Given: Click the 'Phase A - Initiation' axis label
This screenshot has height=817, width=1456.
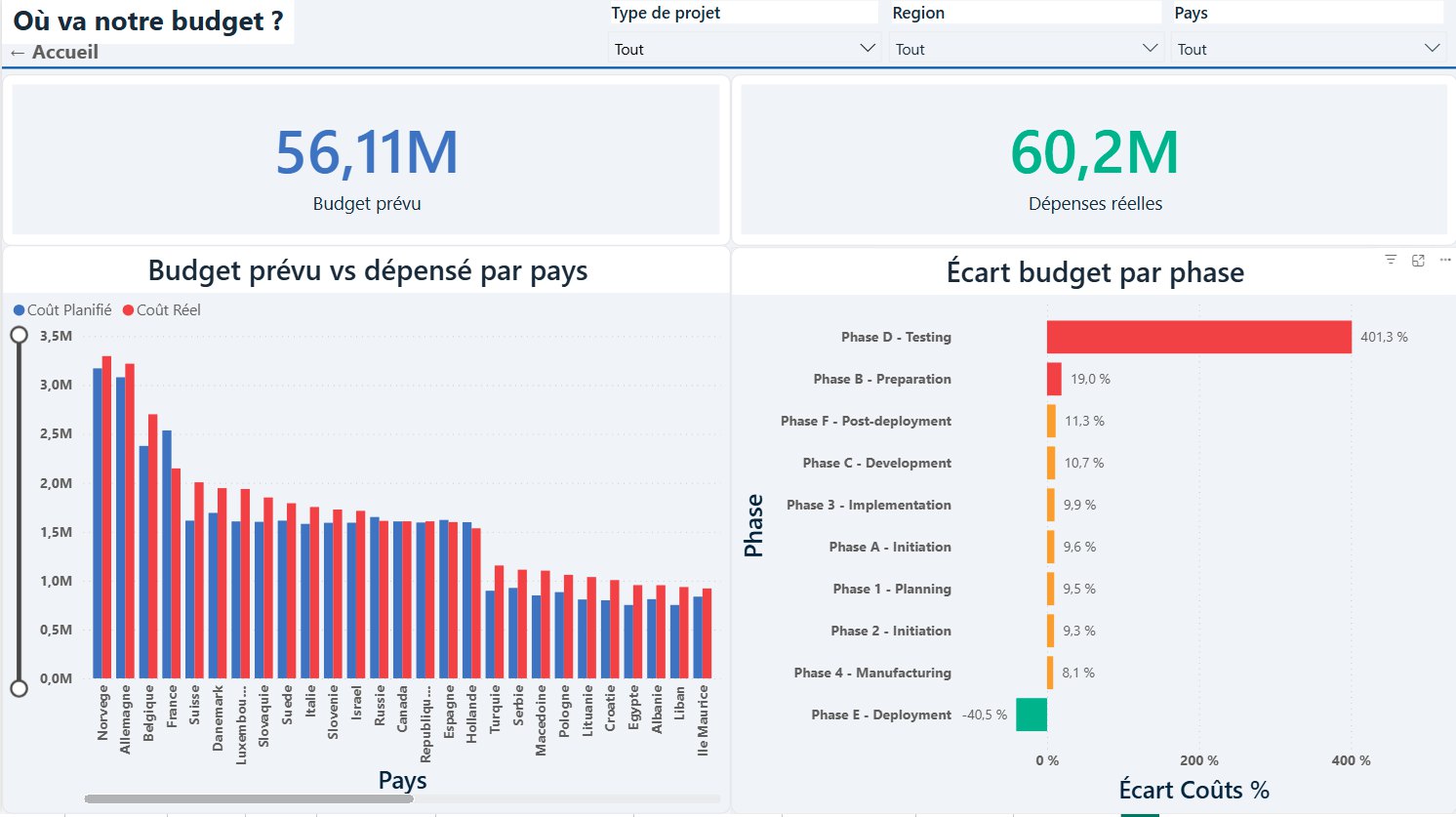Looking at the screenshot, I should coord(890,547).
